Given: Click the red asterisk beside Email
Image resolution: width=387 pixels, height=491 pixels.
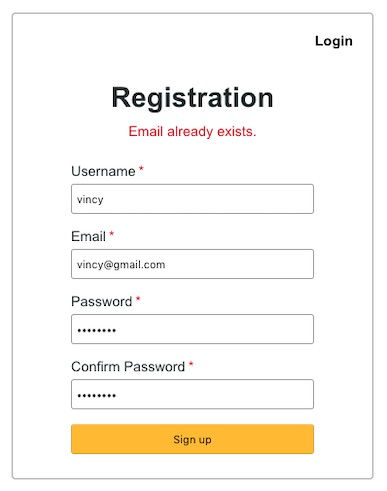Looking at the screenshot, I should click(x=112, y=234).
